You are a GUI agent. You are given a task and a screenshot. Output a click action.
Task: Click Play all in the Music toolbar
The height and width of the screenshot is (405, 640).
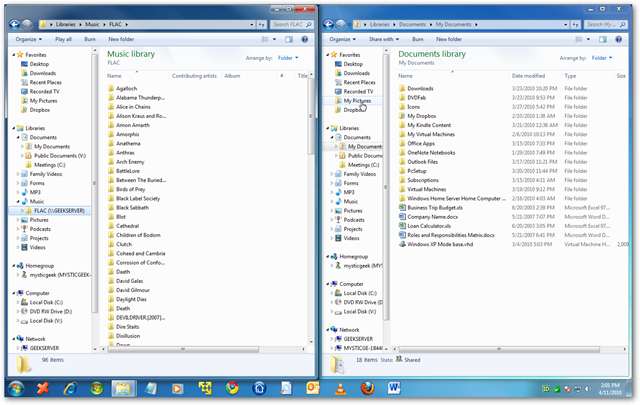(63, 38)
